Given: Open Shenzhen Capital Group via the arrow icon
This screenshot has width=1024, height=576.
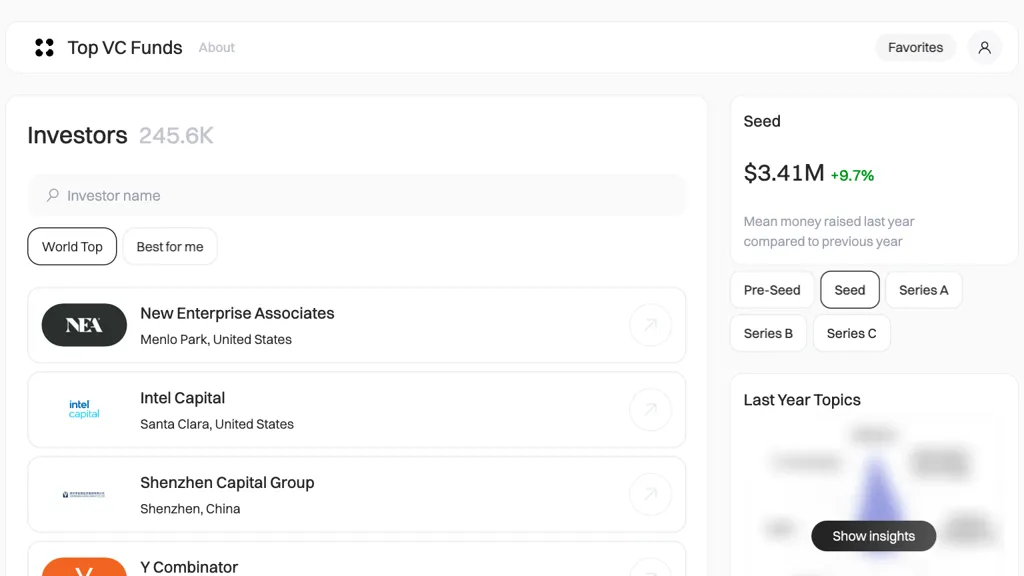Looking at the screenshot, I should [x=651, y=494].
